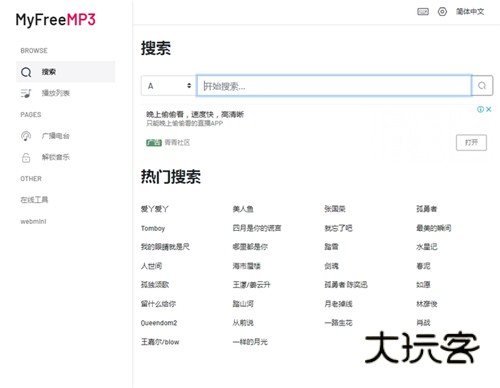Search hot term 剑魂
Screen dimensions: 500x388
coord(331,266)
